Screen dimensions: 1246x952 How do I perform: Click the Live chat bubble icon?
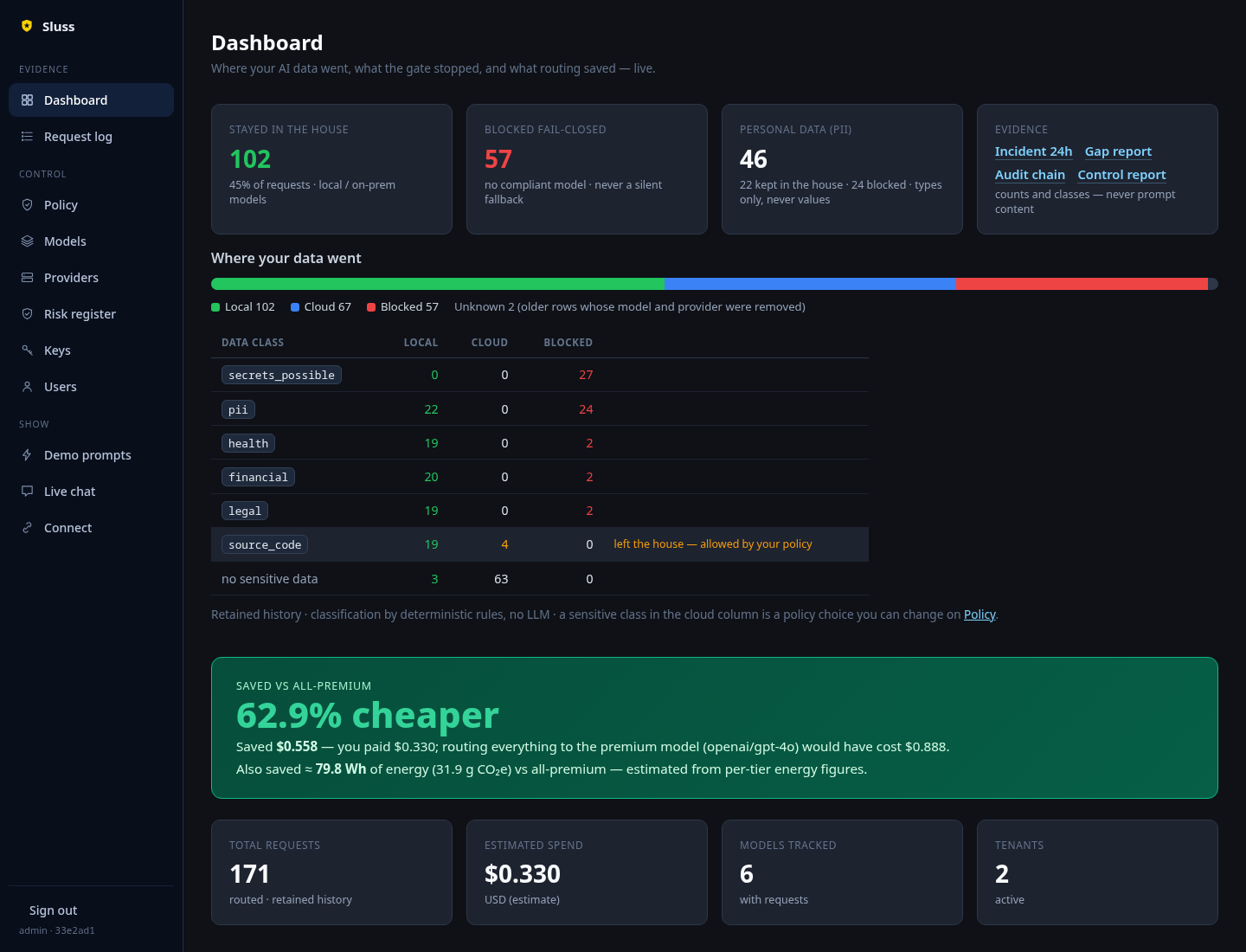click(x=27, y=492)
